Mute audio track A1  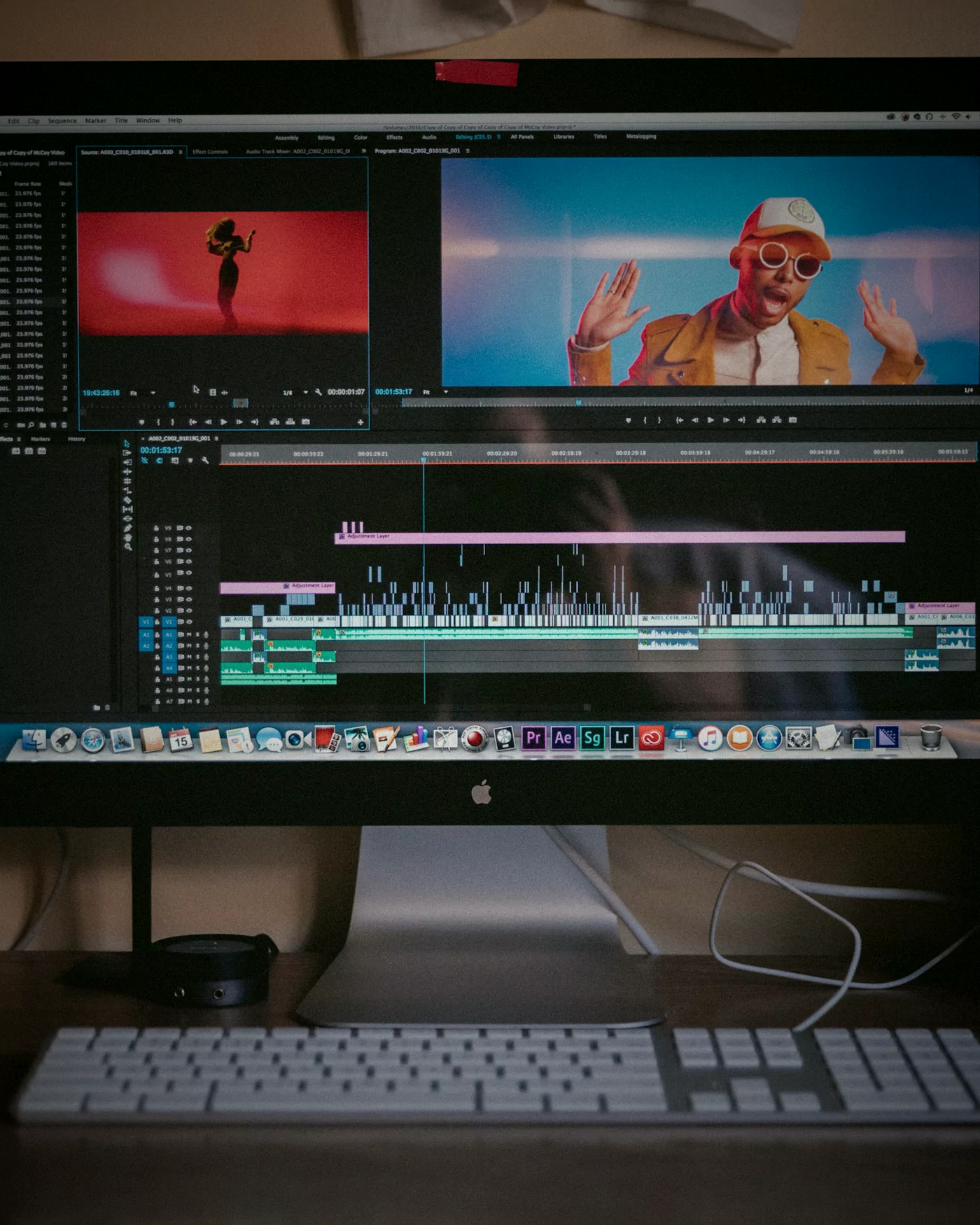tap(189, 635)
